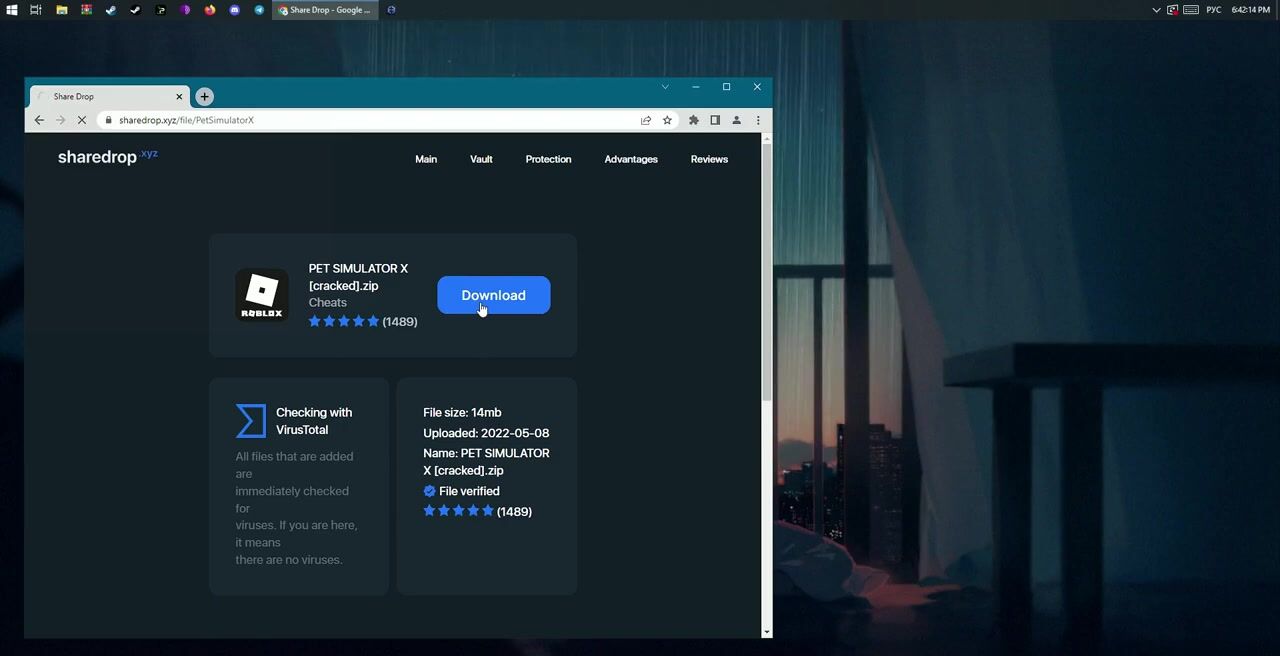Stop loading the page
This screenshot has width=1280, height=656.
[x=82, y=120]
